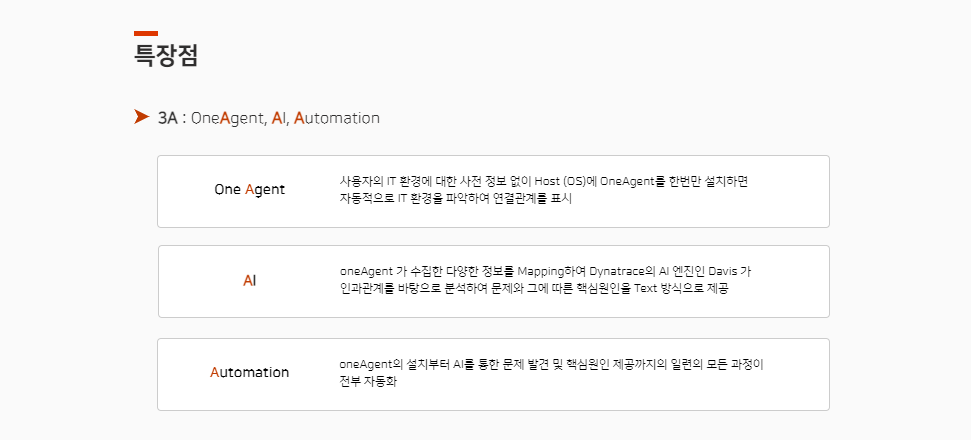Click the "AI" card title
The height and width of the screenshot is (440, 971).
pos(249,281)
